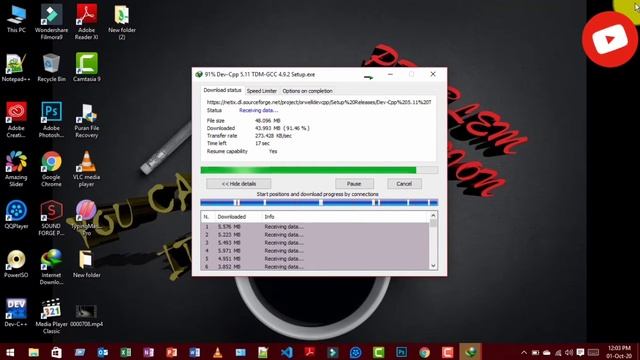Screen dimensions: 640x360
Task: Open Notepad++ desktop shortcut
Action: (x=16, y=68)
